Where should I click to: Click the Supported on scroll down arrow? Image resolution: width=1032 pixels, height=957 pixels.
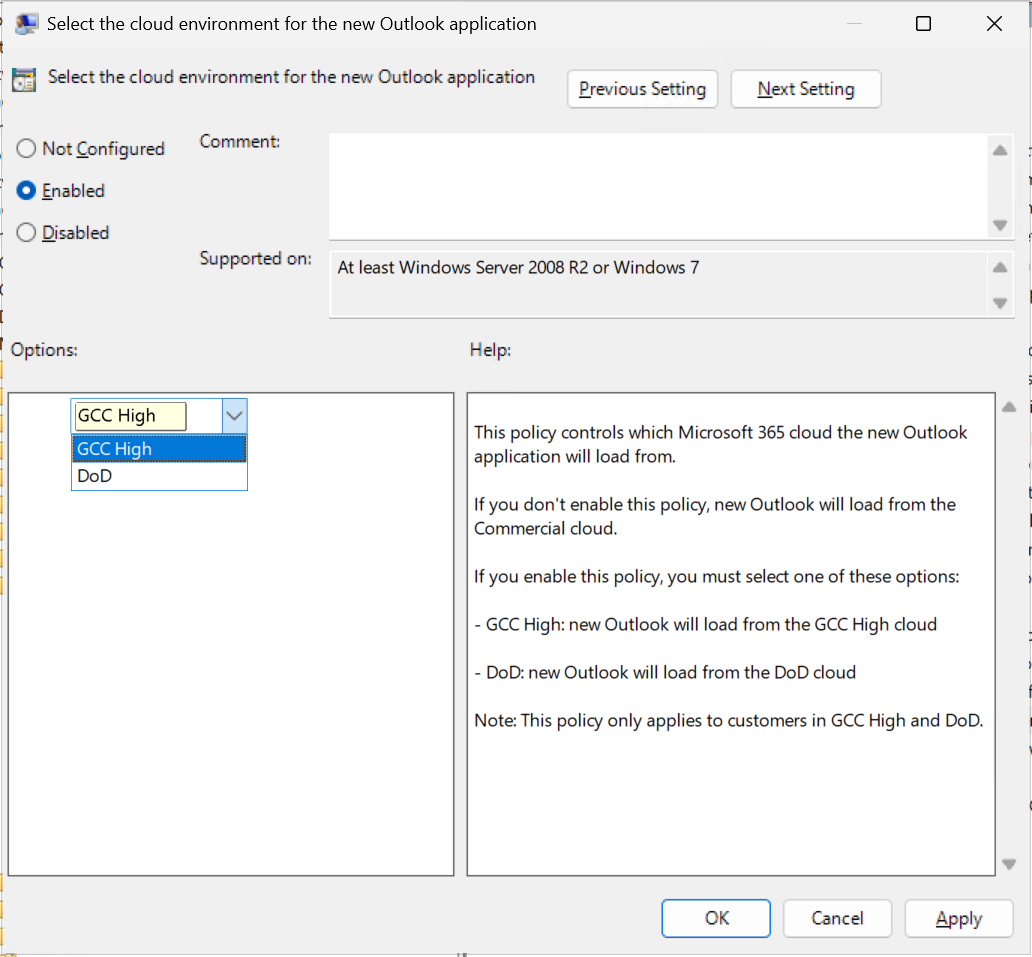(1000, 303)
